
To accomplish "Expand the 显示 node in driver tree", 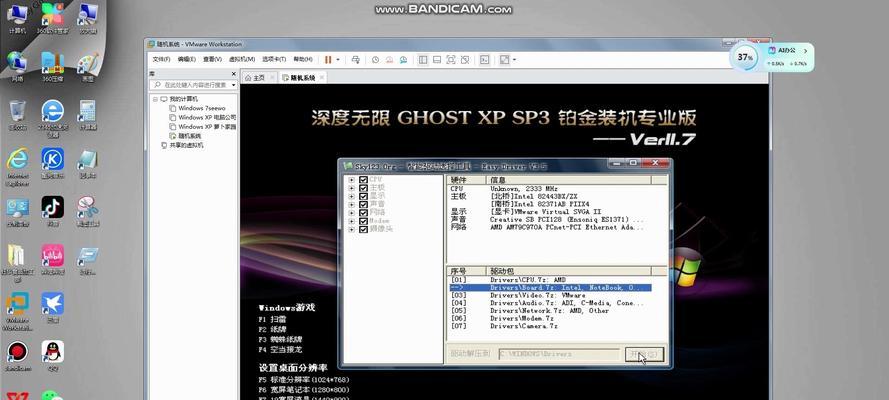I will coord(352,197).
